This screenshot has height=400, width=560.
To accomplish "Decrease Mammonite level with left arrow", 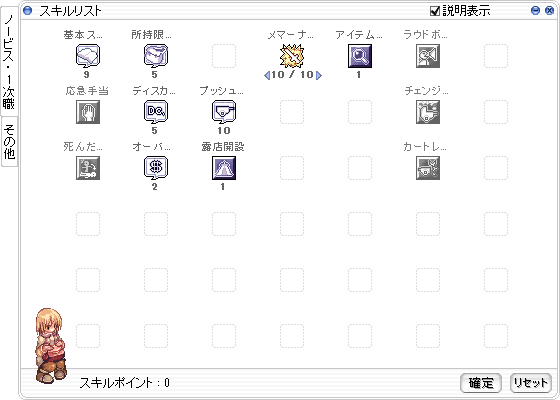I will coord(266,75).
